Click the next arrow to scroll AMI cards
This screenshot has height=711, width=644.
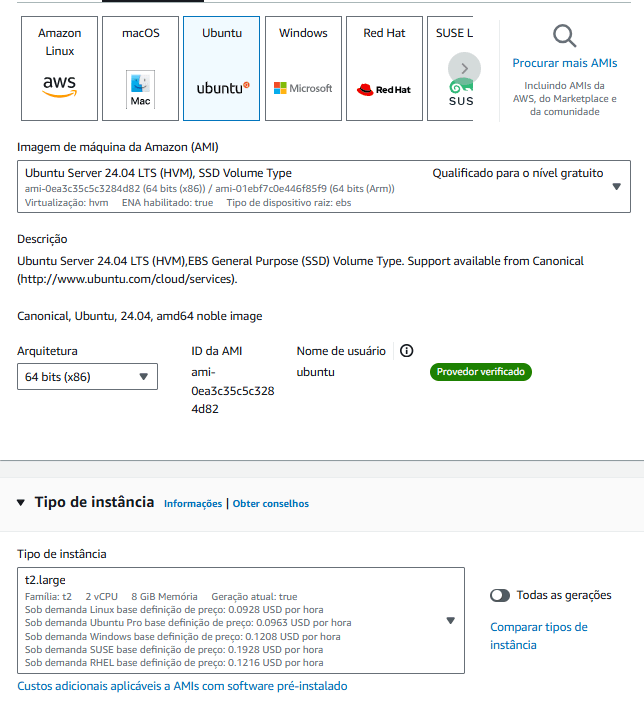tap(464, 68)
